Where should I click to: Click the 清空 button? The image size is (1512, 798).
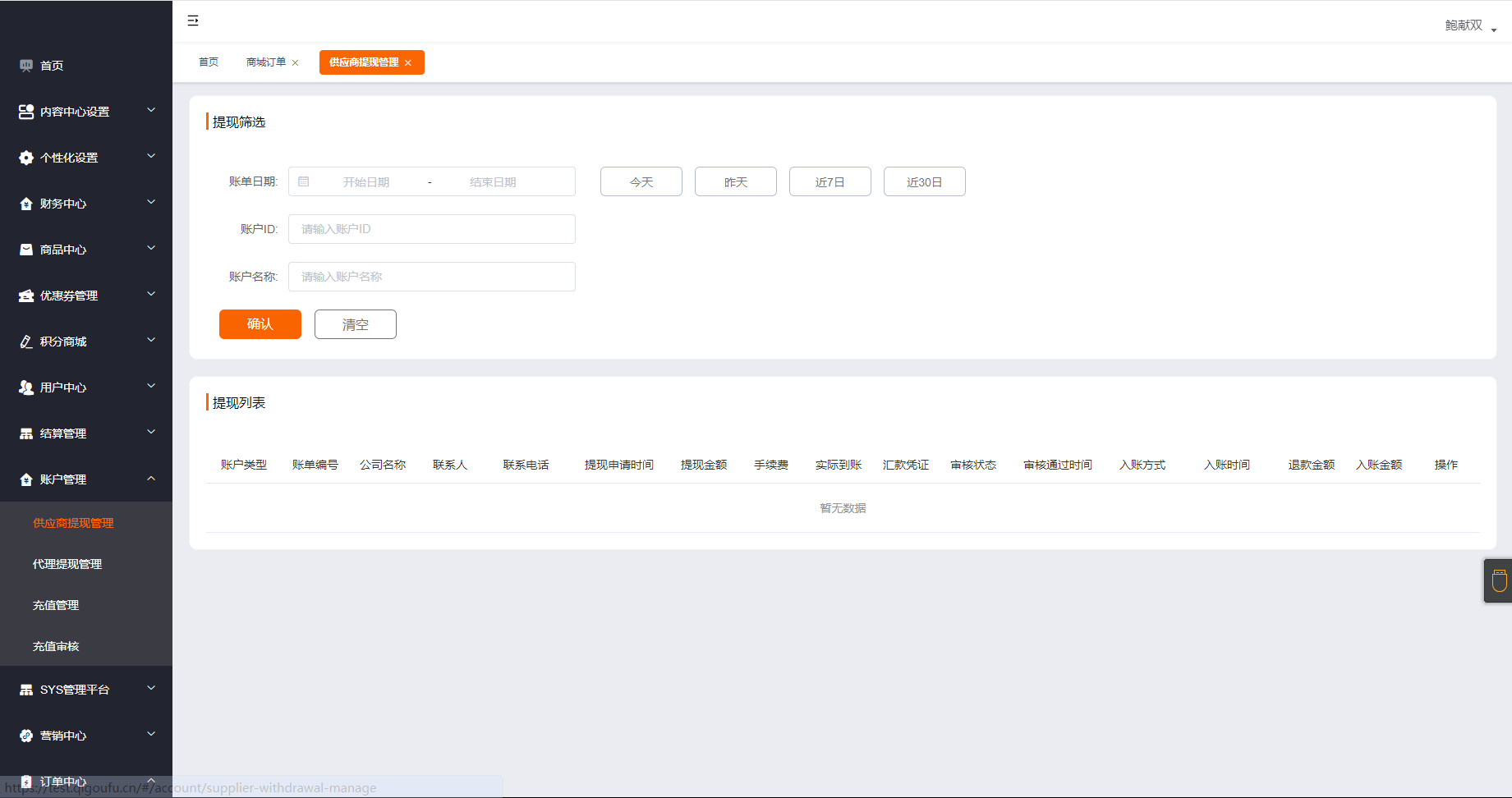tap(356, 324)
